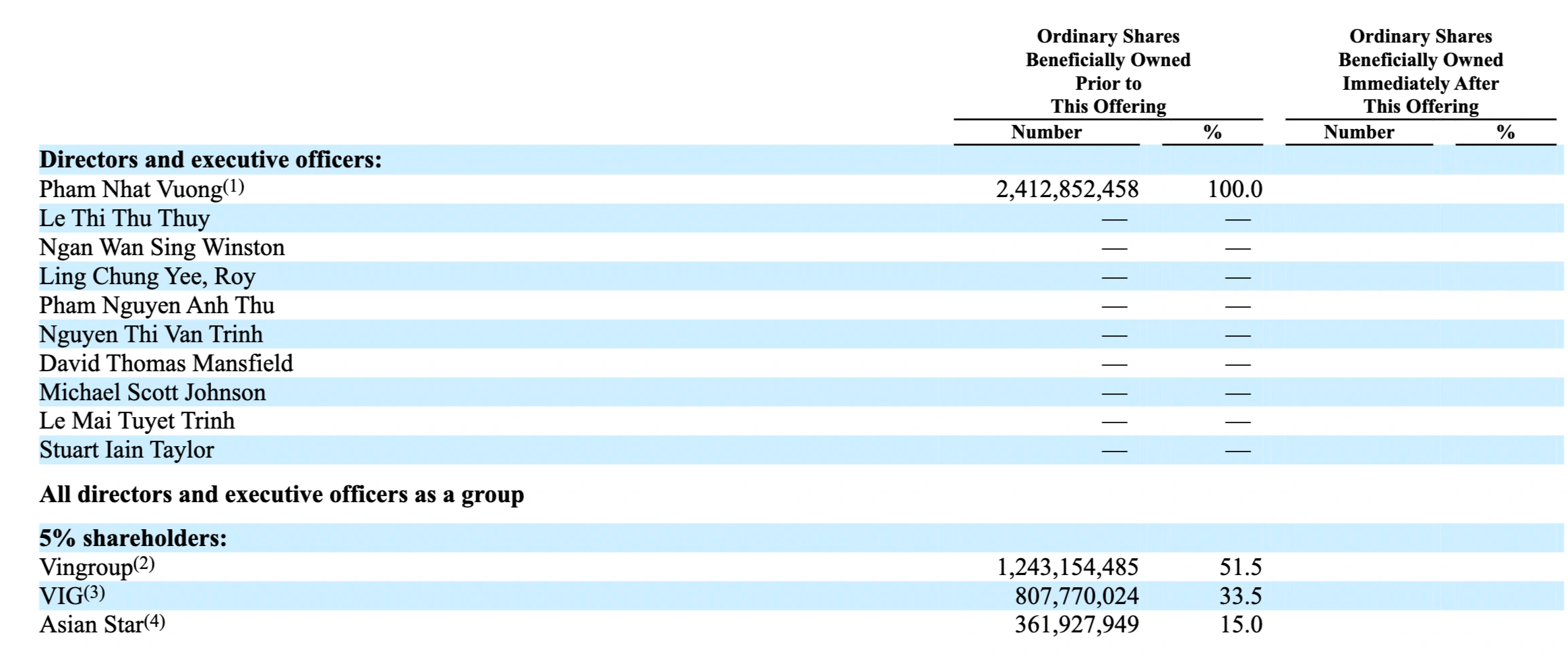Image resolution: width=1568 pixels, height=656 pixels.
Task: Select the name Le Thi Thu Thuy
Action: 125,219
